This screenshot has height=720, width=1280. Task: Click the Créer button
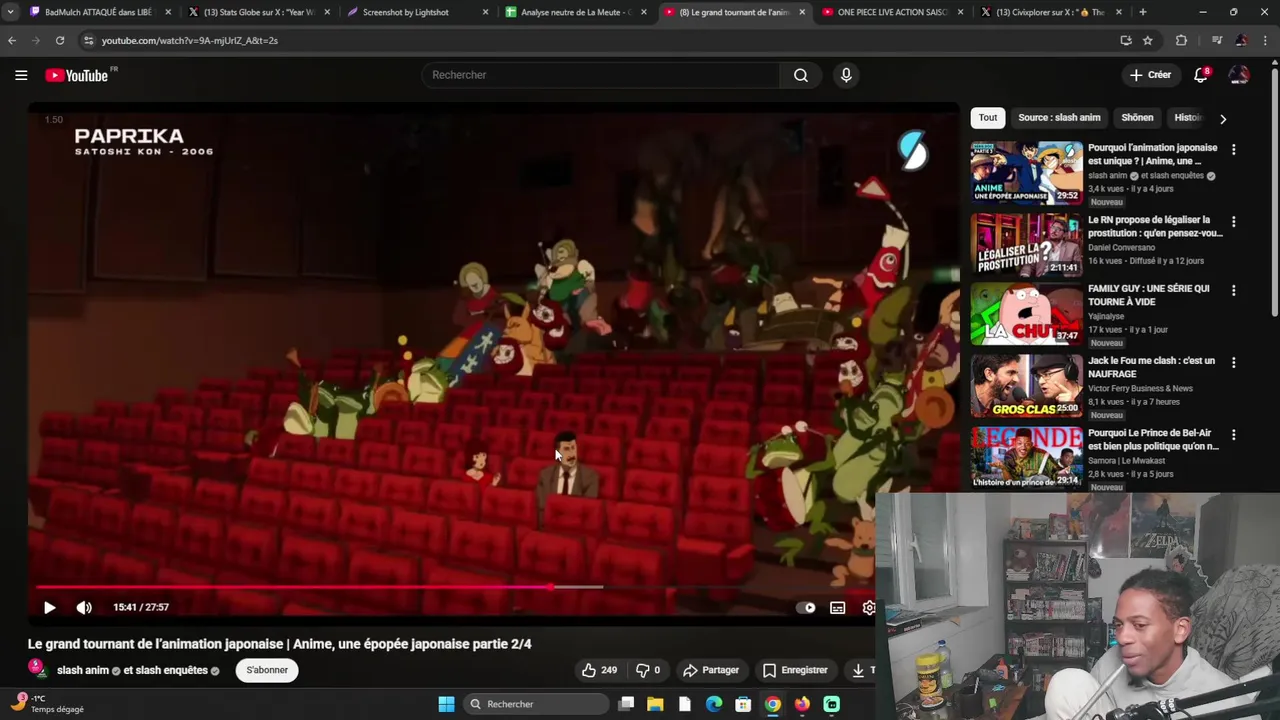click(x=1150, y=75)
